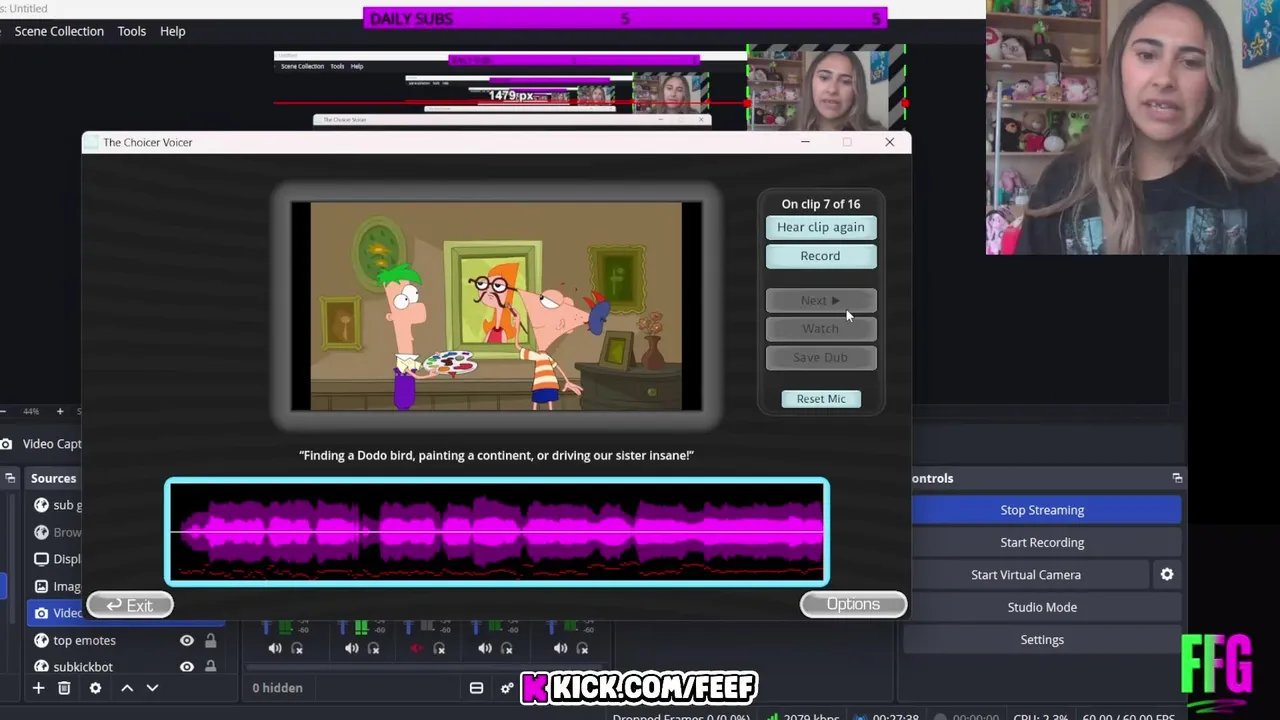Click the browser icon of subkickbot source

(x=41, y=667)
